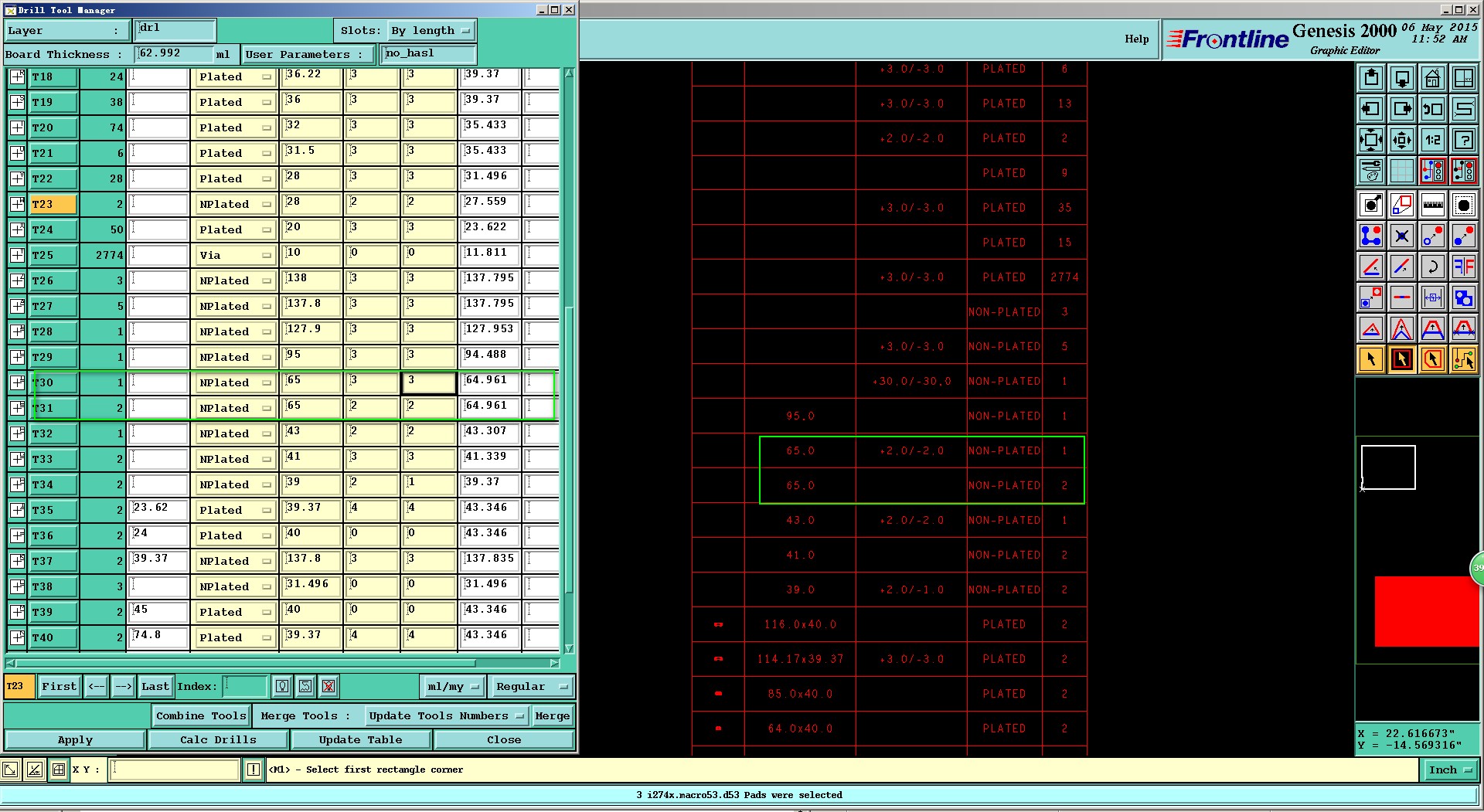This screenshot has height=812, width=1484.
Task: Click the Calc Drills button
Action: click(218, 739)
